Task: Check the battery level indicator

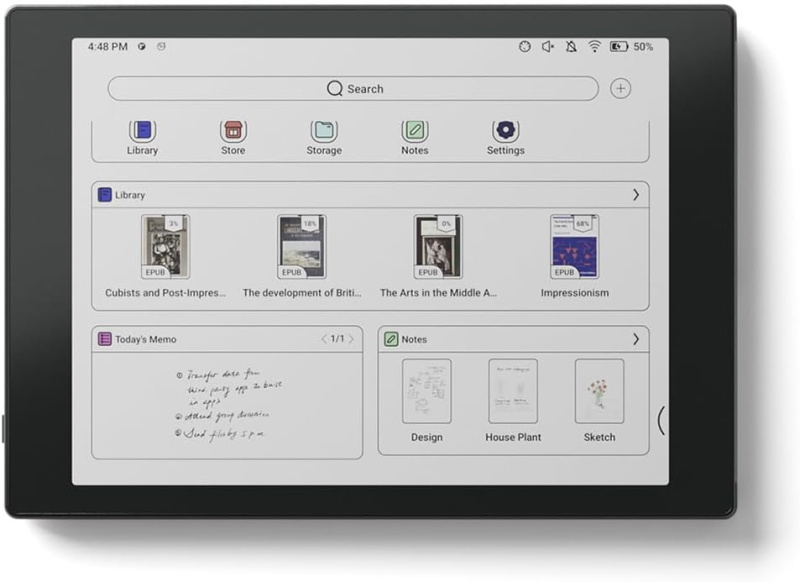Action: (618, 46)
